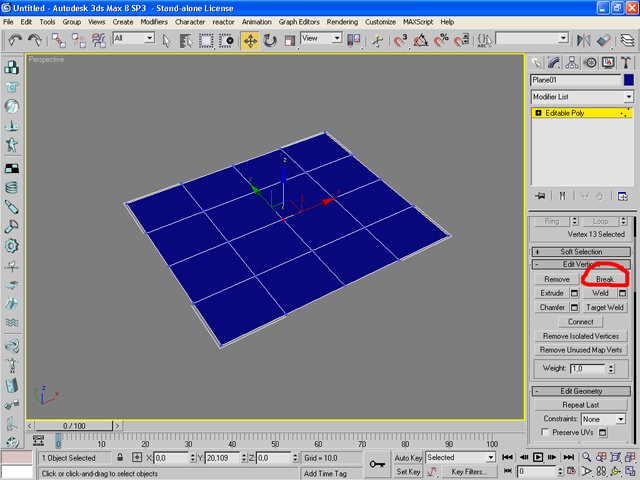The width and height of the screenshot is (640, 480).
Task: Toggle the 3D Snaps magnet icon
Action: (x=401, y=40)
